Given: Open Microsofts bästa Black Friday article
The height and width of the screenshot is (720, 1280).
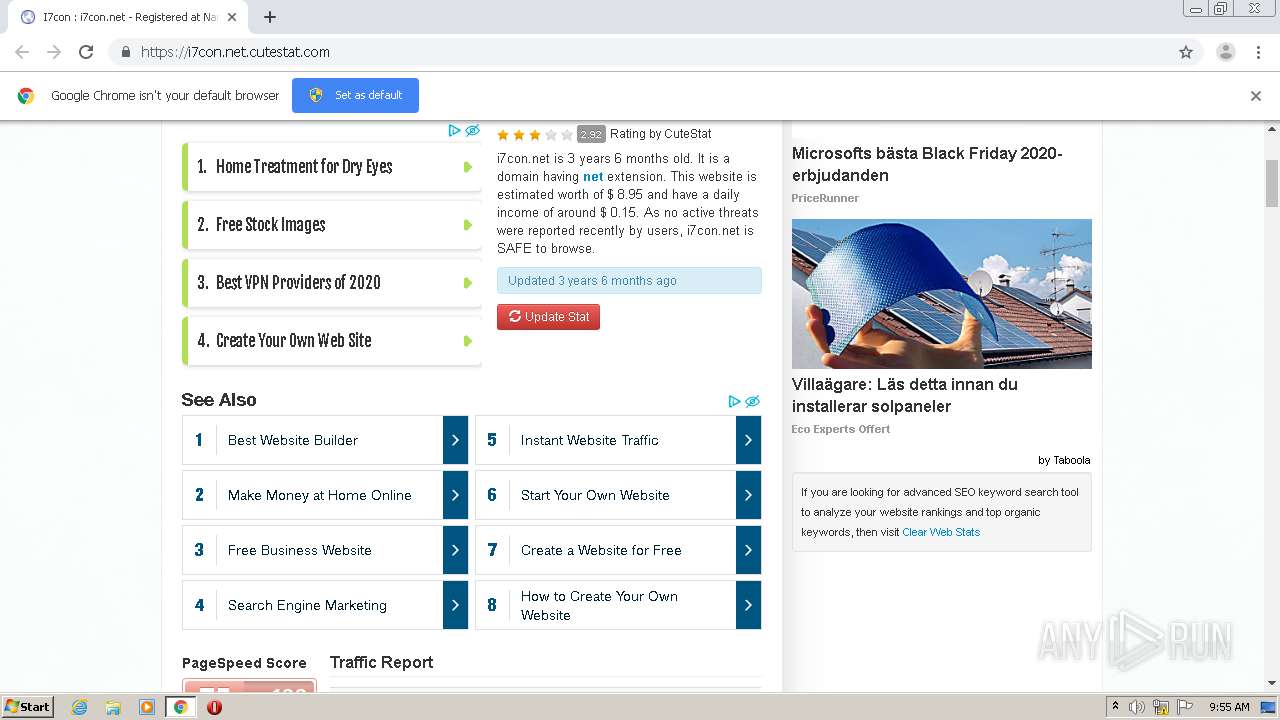Looking at the screenshot, I should pos(927,164).
